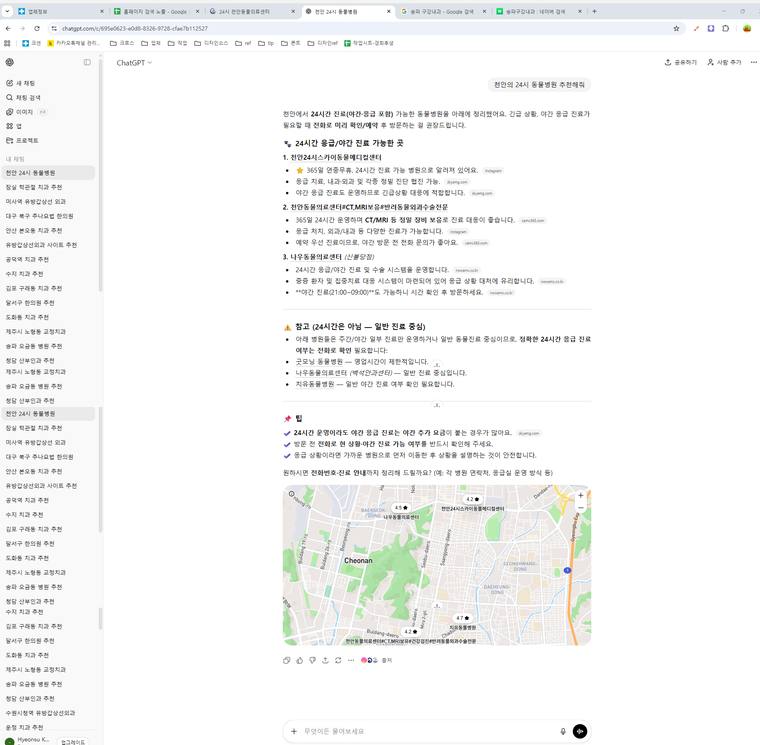Open the Chrome profile avatar
760x745 pixels.
pos(747,29)
